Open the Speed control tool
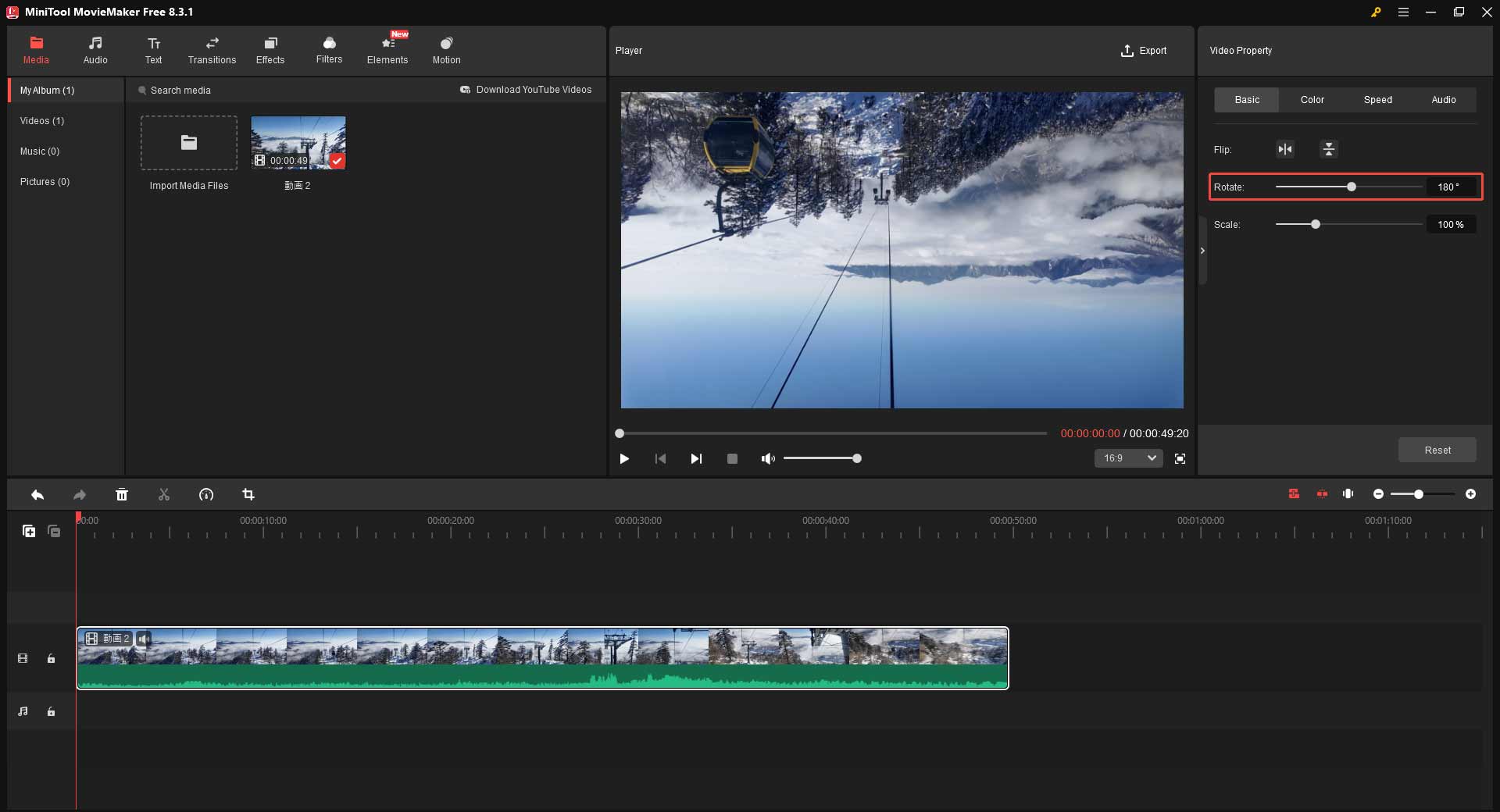Viewport: 1500px width, 812px height. pos(206,494)
